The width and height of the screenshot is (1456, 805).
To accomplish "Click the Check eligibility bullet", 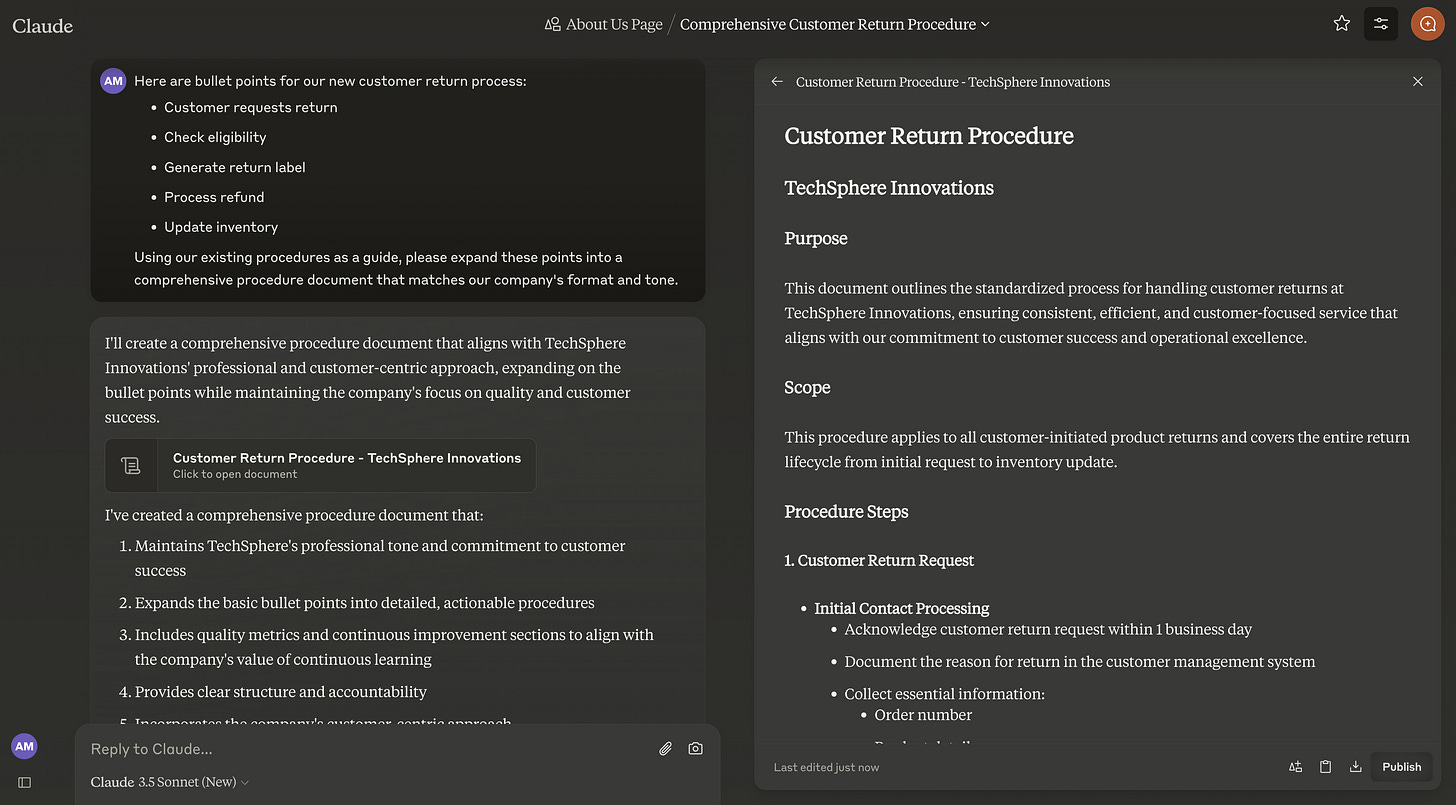I will point(215,137).
